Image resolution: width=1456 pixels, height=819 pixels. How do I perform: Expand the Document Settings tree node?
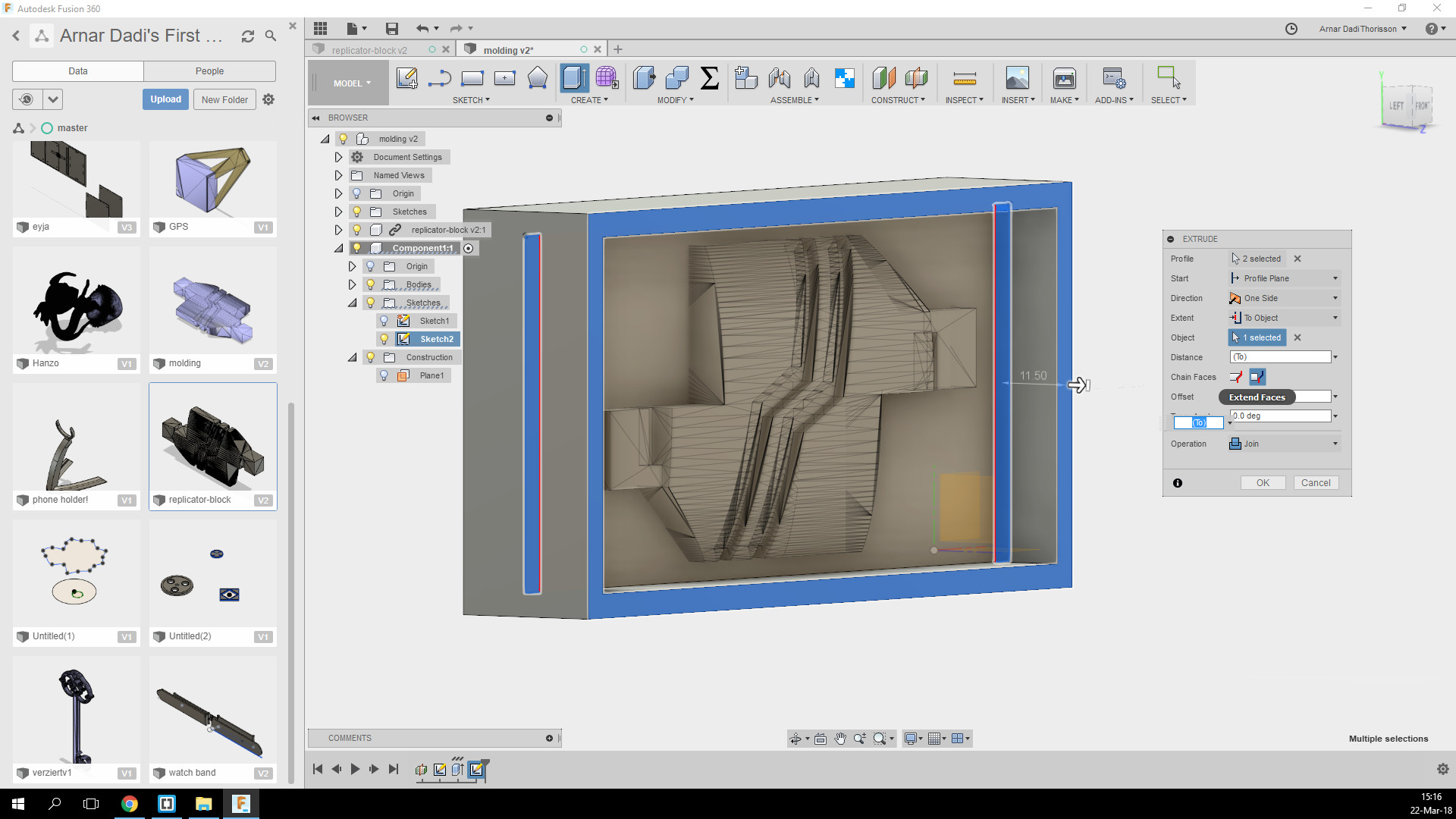[339, 157]
